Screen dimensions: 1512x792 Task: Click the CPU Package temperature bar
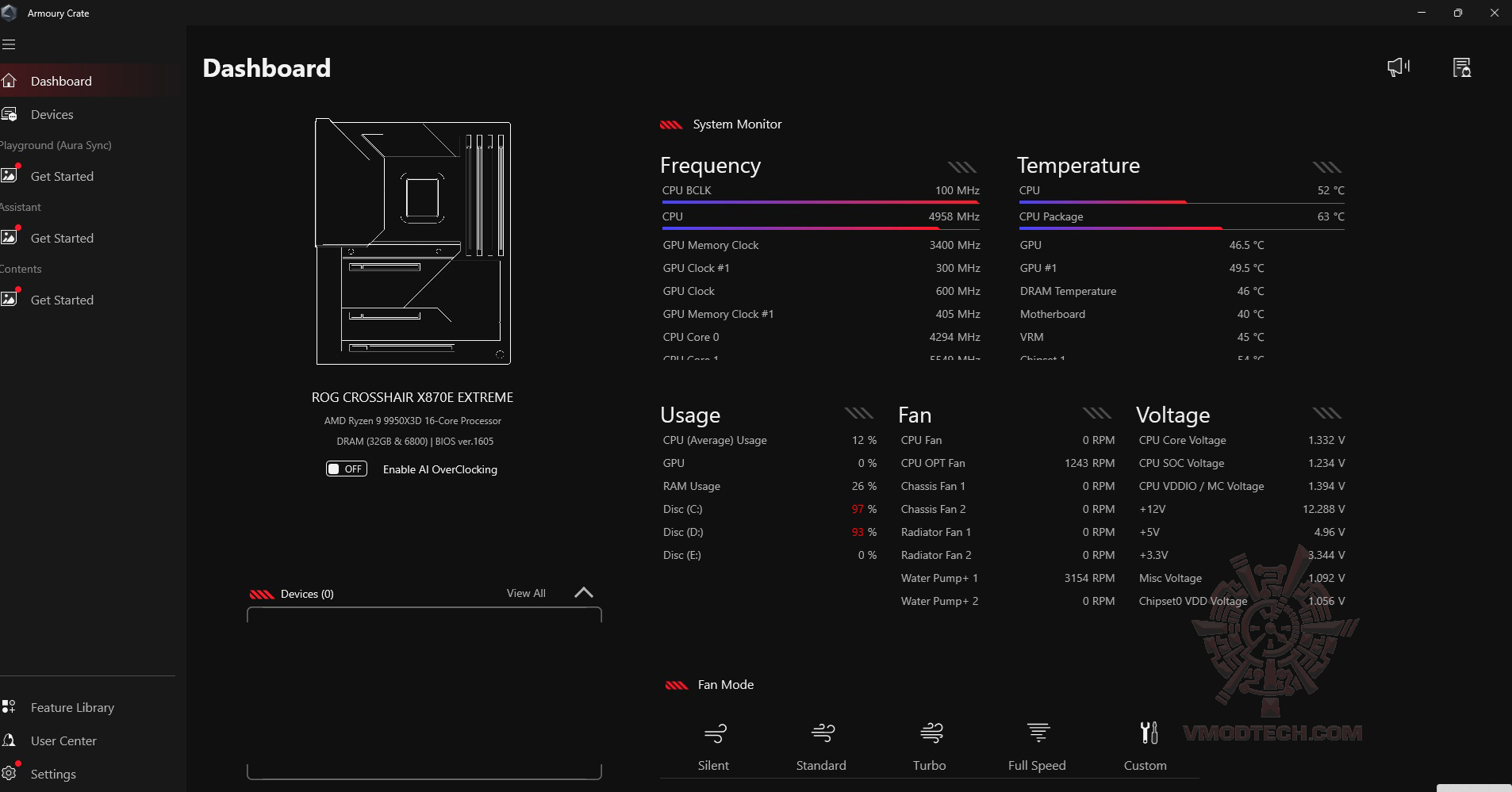pos(1181,228)
